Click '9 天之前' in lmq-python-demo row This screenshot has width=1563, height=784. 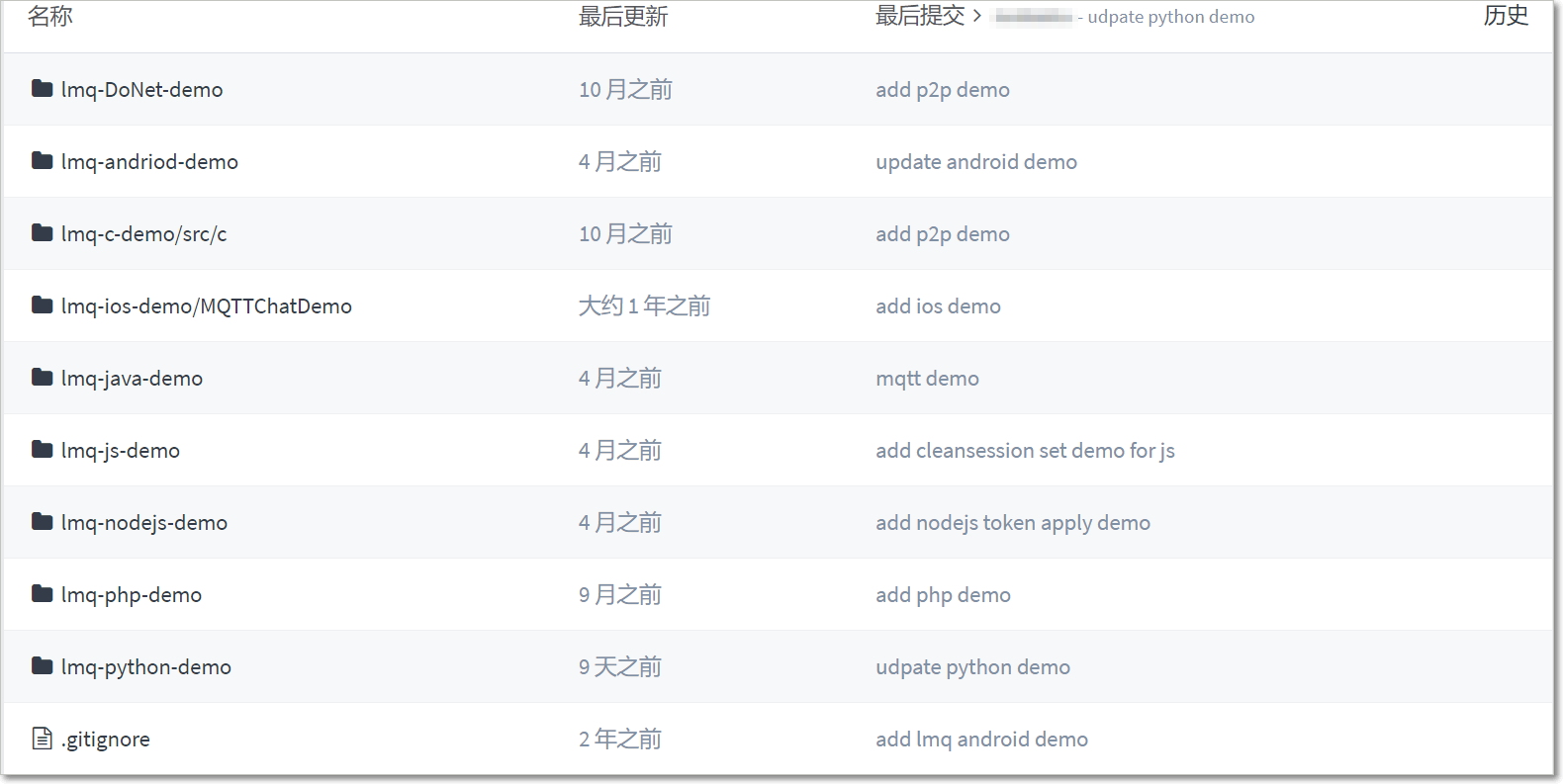[x=620, y=667]
